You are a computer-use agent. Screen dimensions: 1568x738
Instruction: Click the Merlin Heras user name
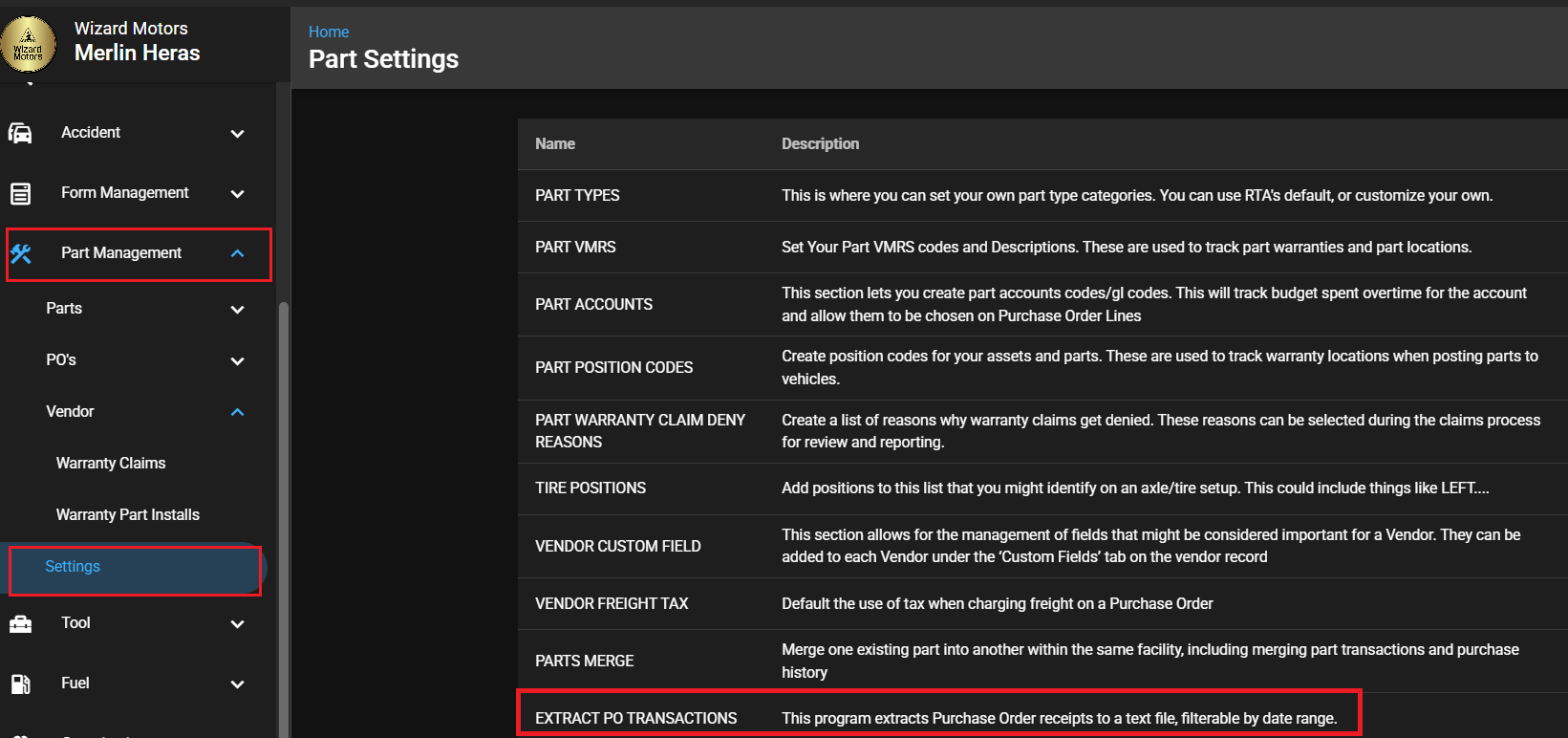point(138,54)
